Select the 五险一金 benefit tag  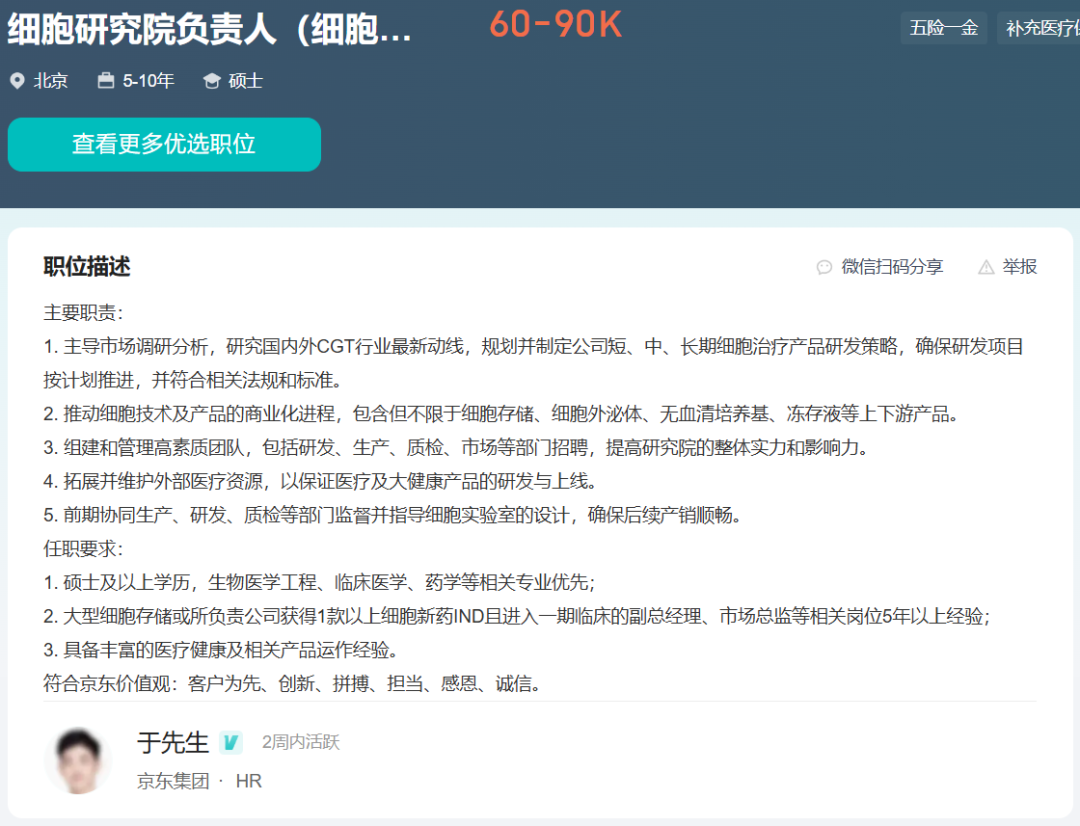pos(943,28)
